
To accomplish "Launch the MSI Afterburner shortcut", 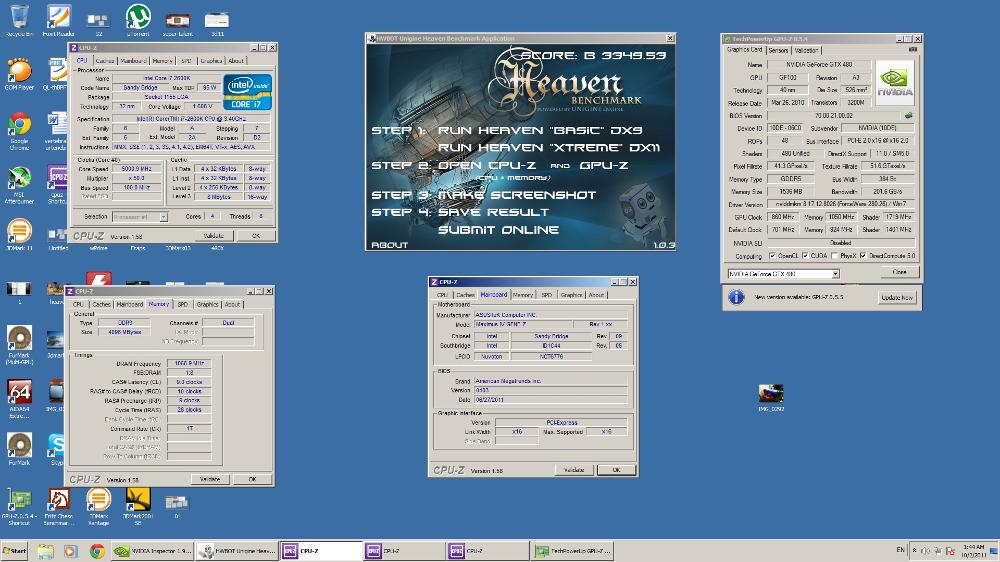I will (x=19, y=182).
